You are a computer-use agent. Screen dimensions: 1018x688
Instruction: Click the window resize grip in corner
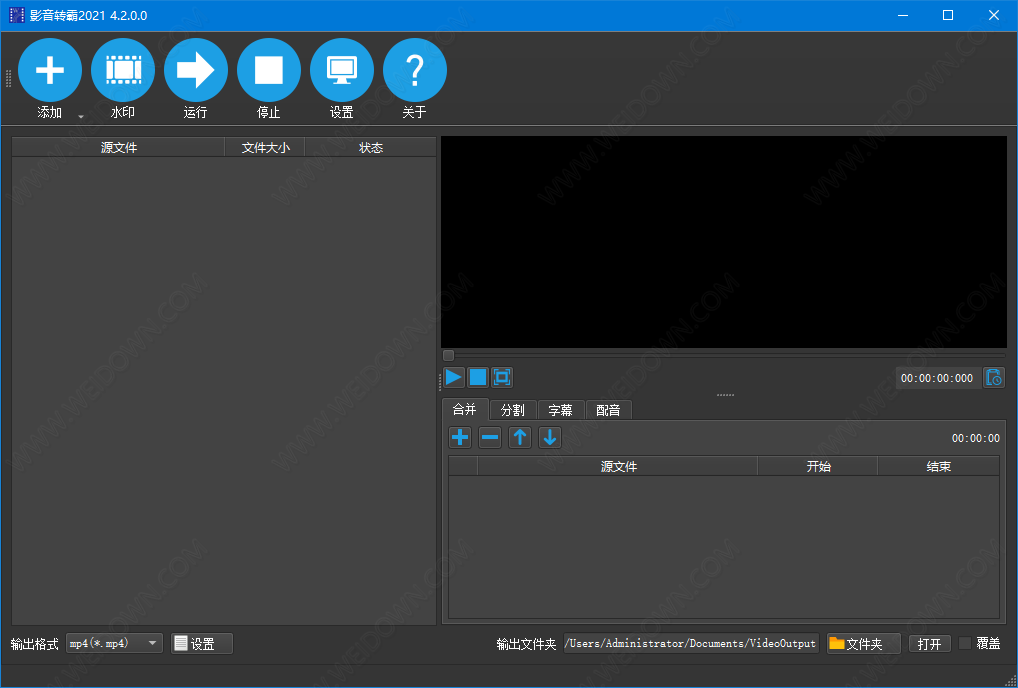pos(1011,681)
